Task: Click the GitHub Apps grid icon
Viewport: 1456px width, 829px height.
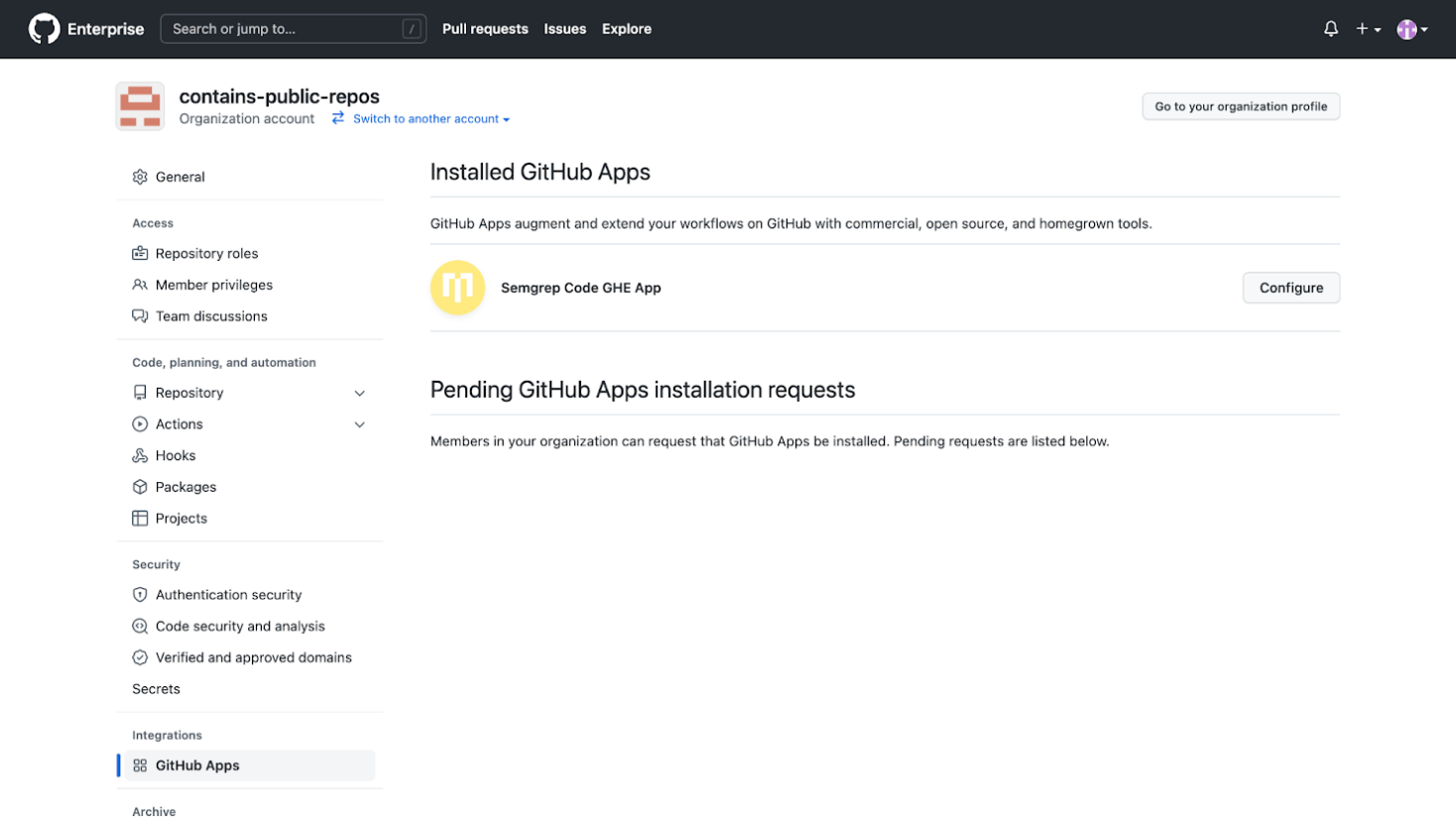Action: click(141, 765)
